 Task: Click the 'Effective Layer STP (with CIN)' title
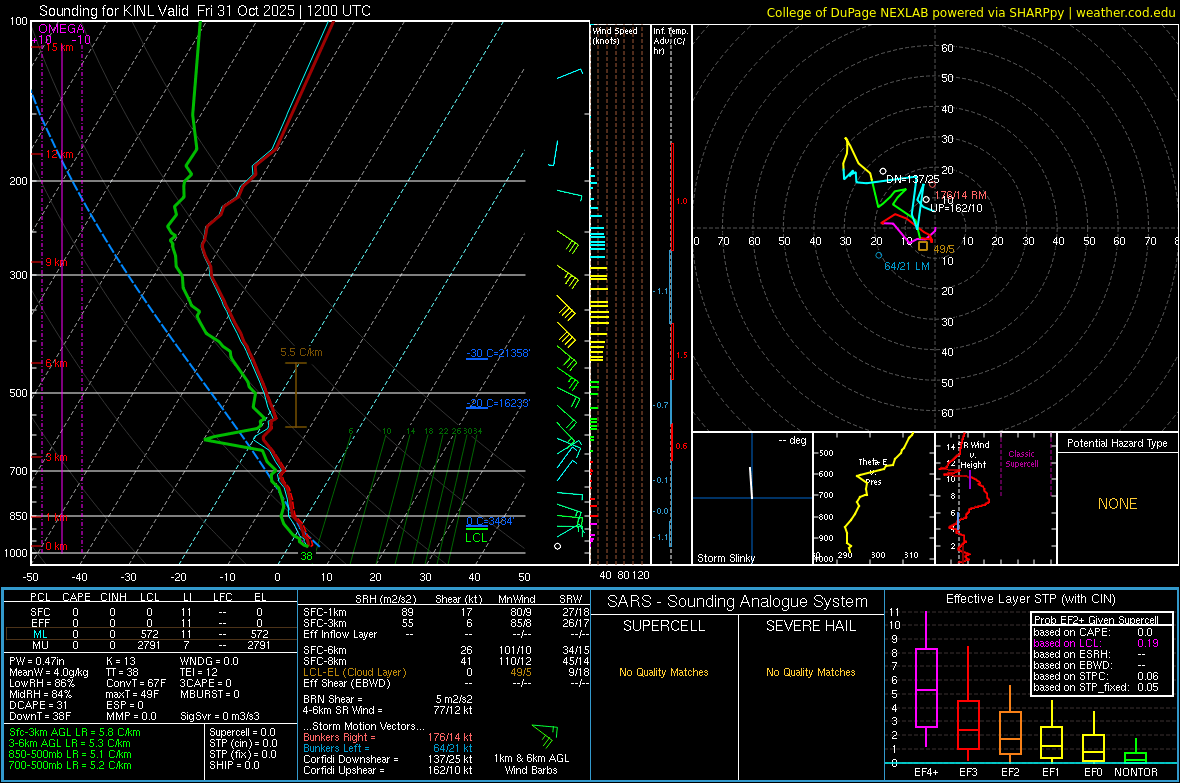[x=1030, y=599]
